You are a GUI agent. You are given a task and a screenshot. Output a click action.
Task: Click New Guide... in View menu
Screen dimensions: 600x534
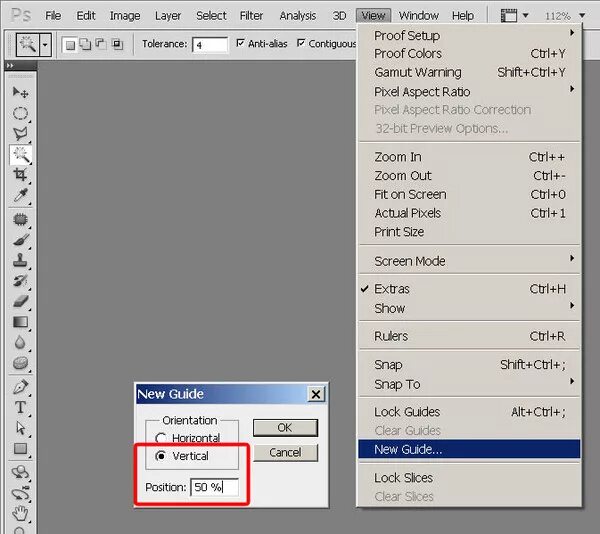pyautogui.click(x=469, y=449)
